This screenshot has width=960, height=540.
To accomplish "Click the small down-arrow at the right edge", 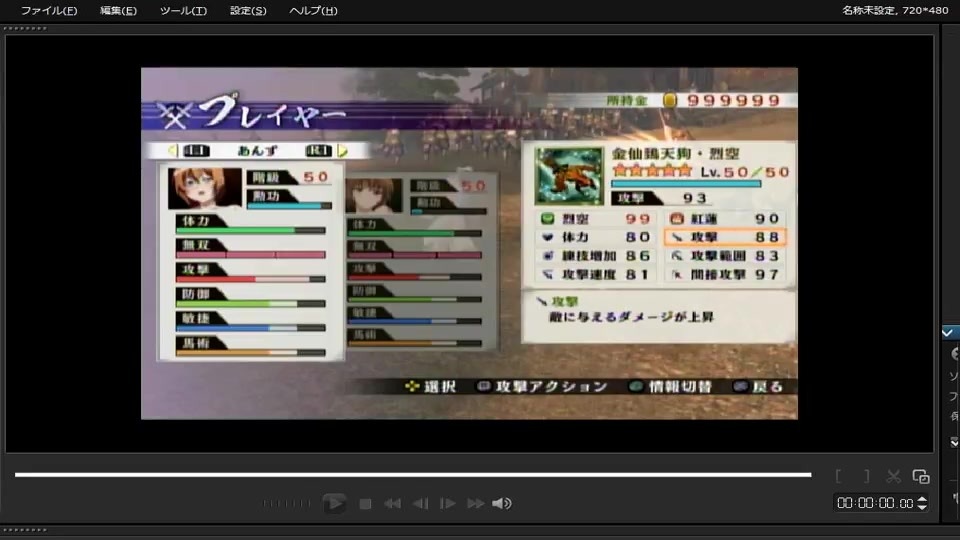I will click(x=954, y=442).
